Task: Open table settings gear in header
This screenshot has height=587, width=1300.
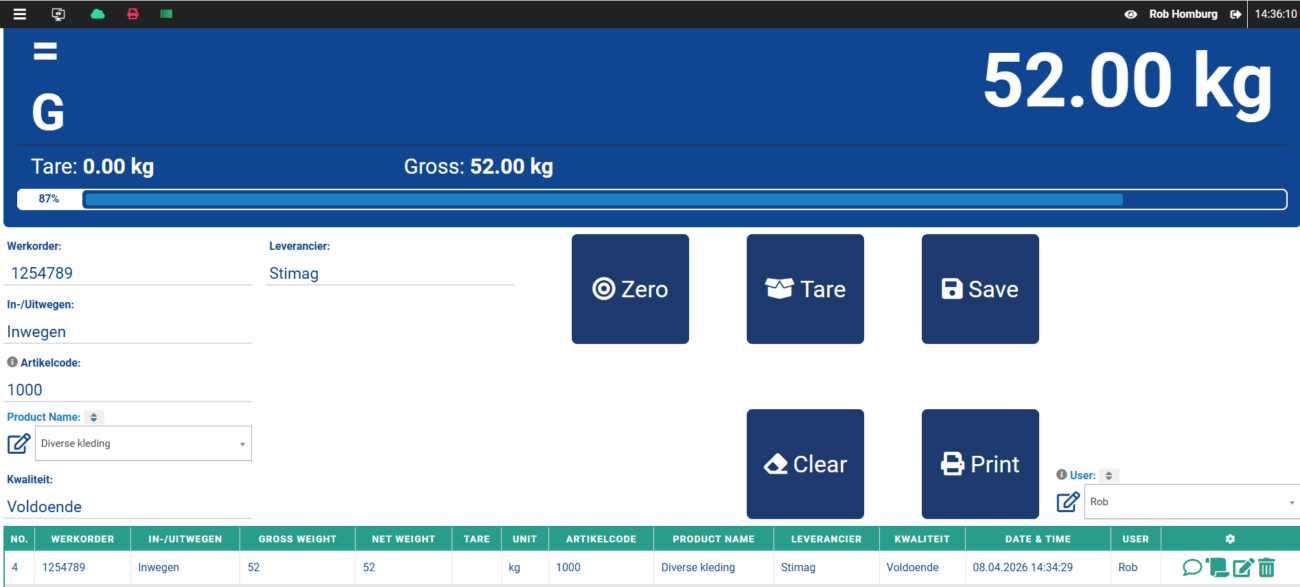Action: pyautogui.click(x=1230, y=539)
